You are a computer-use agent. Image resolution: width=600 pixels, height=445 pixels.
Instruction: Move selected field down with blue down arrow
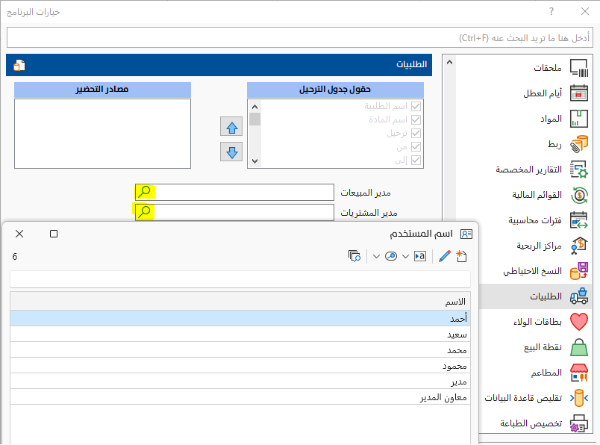232,152
